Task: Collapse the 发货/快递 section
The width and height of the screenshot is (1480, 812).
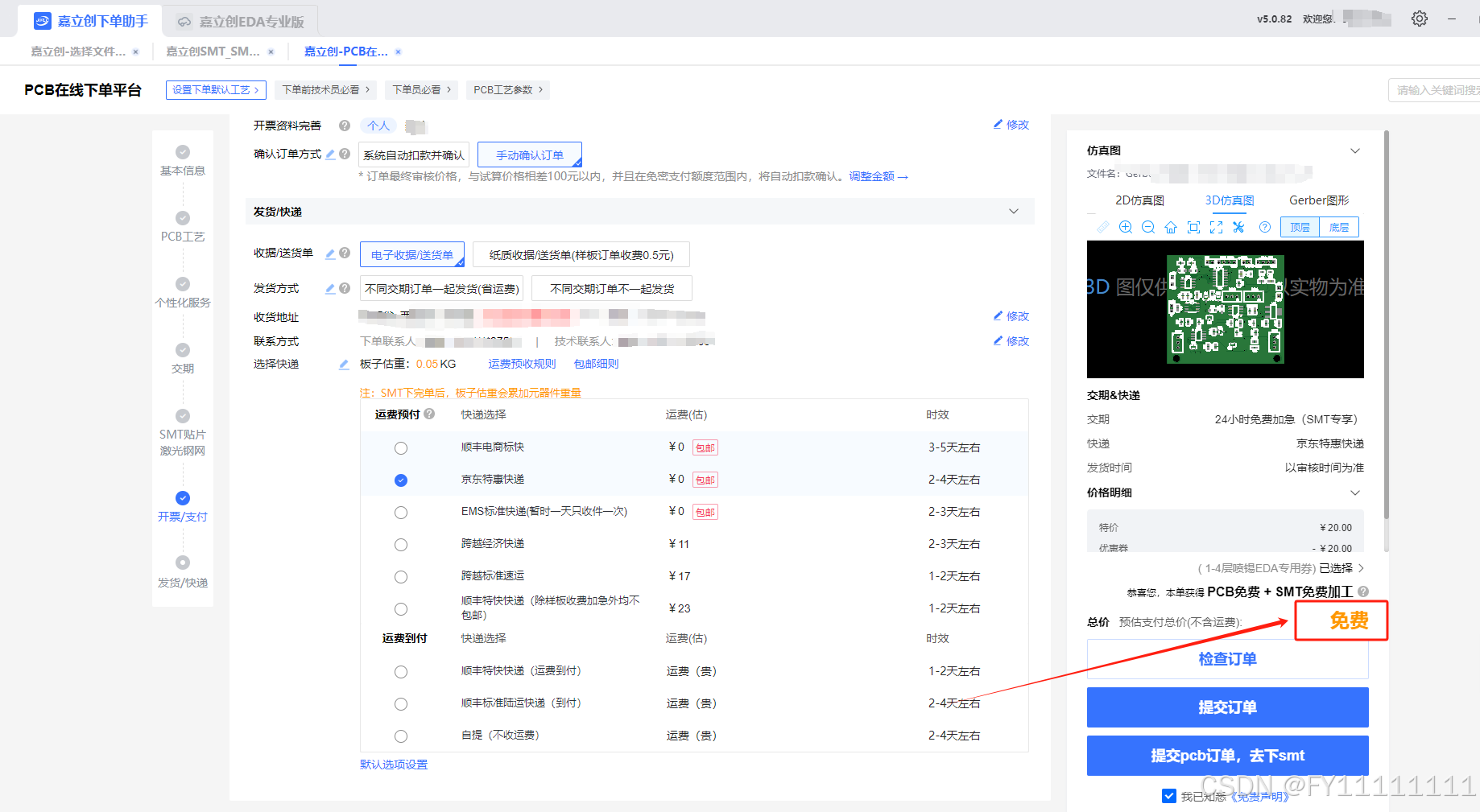Action: pyautogui.click(x=1014, y=212)
